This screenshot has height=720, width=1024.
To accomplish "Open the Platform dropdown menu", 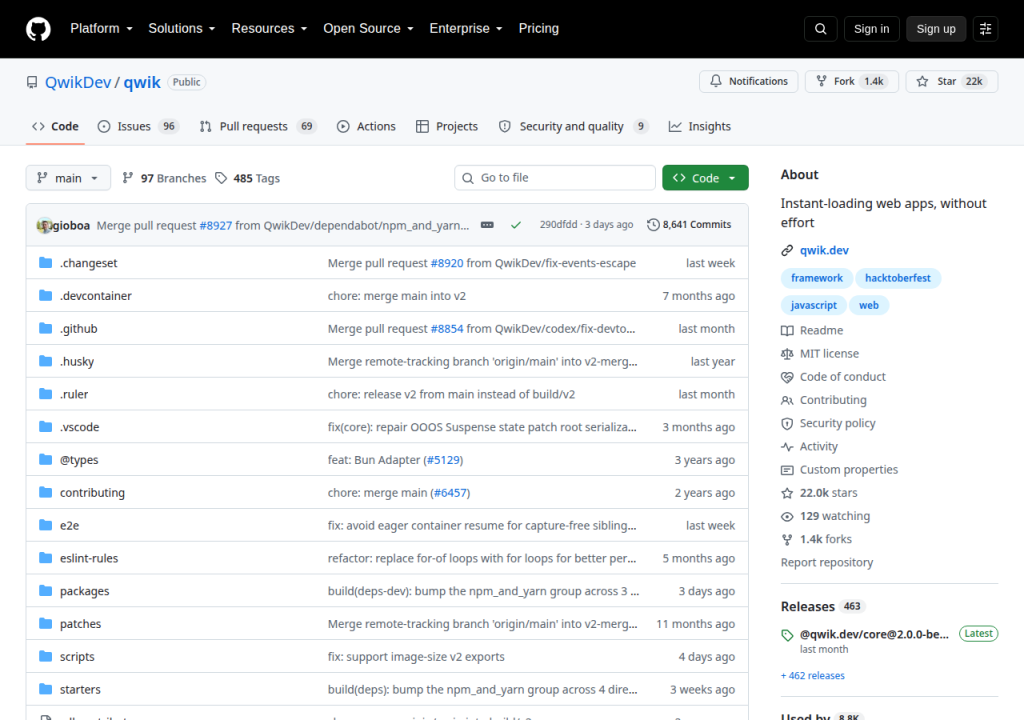I will pyautogui.click(x=101, y=29).
